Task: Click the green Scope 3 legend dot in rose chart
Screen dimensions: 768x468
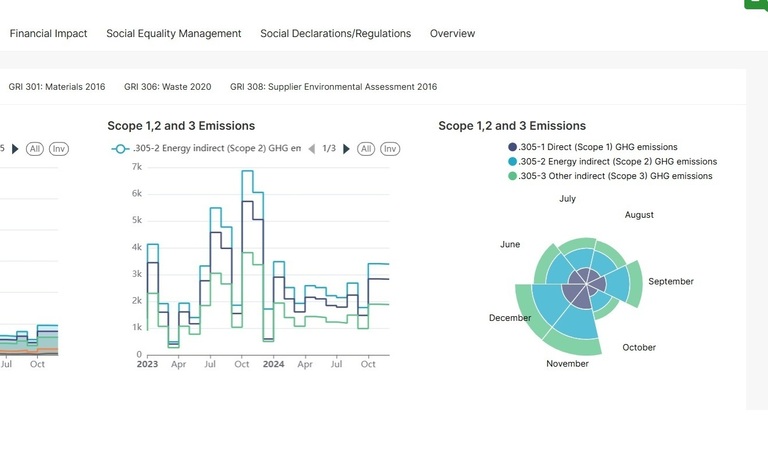Action: pos(513,176)
